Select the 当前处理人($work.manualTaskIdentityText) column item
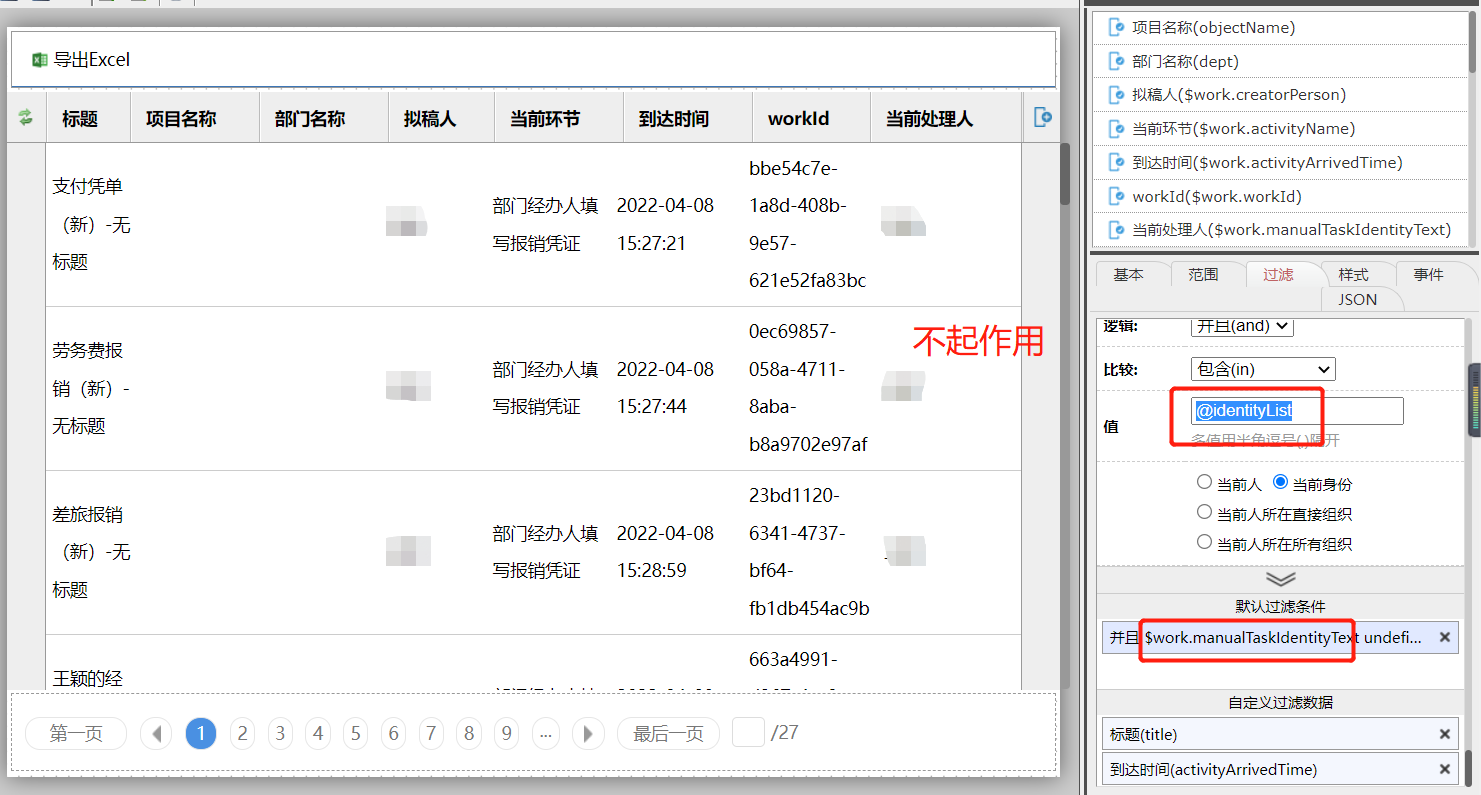This screenshot has height=795, width=1481. 1281,230
